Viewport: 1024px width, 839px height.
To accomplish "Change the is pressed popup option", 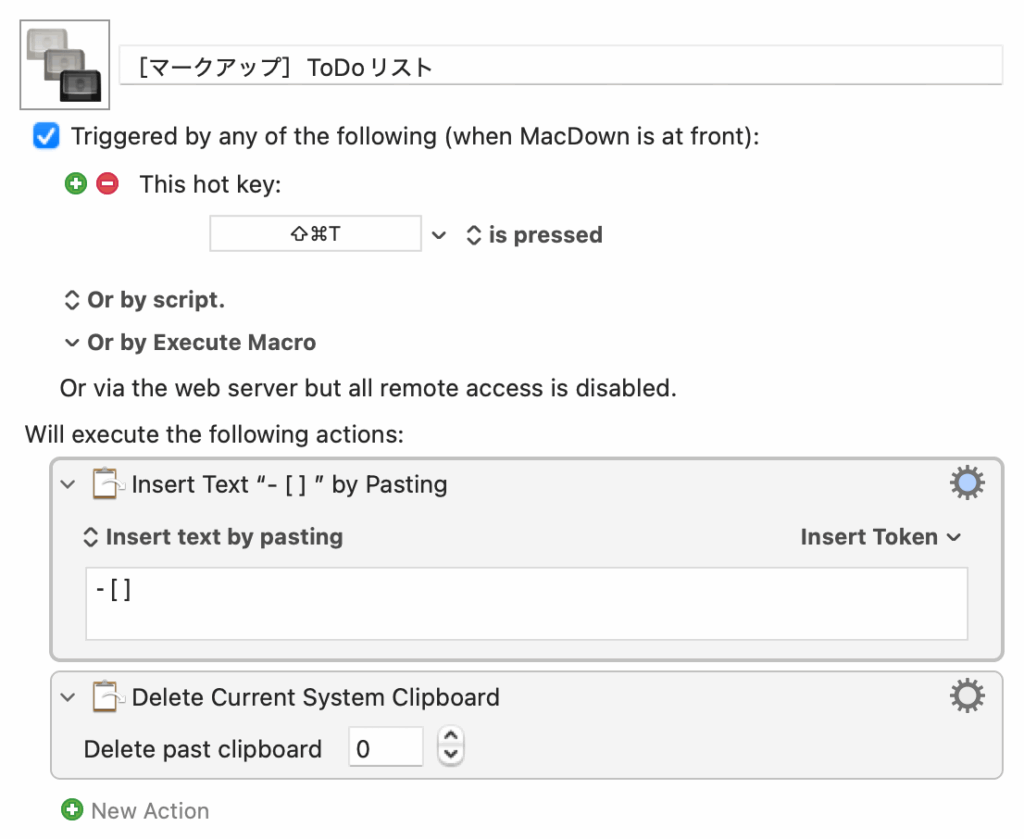I will point(534,236).
